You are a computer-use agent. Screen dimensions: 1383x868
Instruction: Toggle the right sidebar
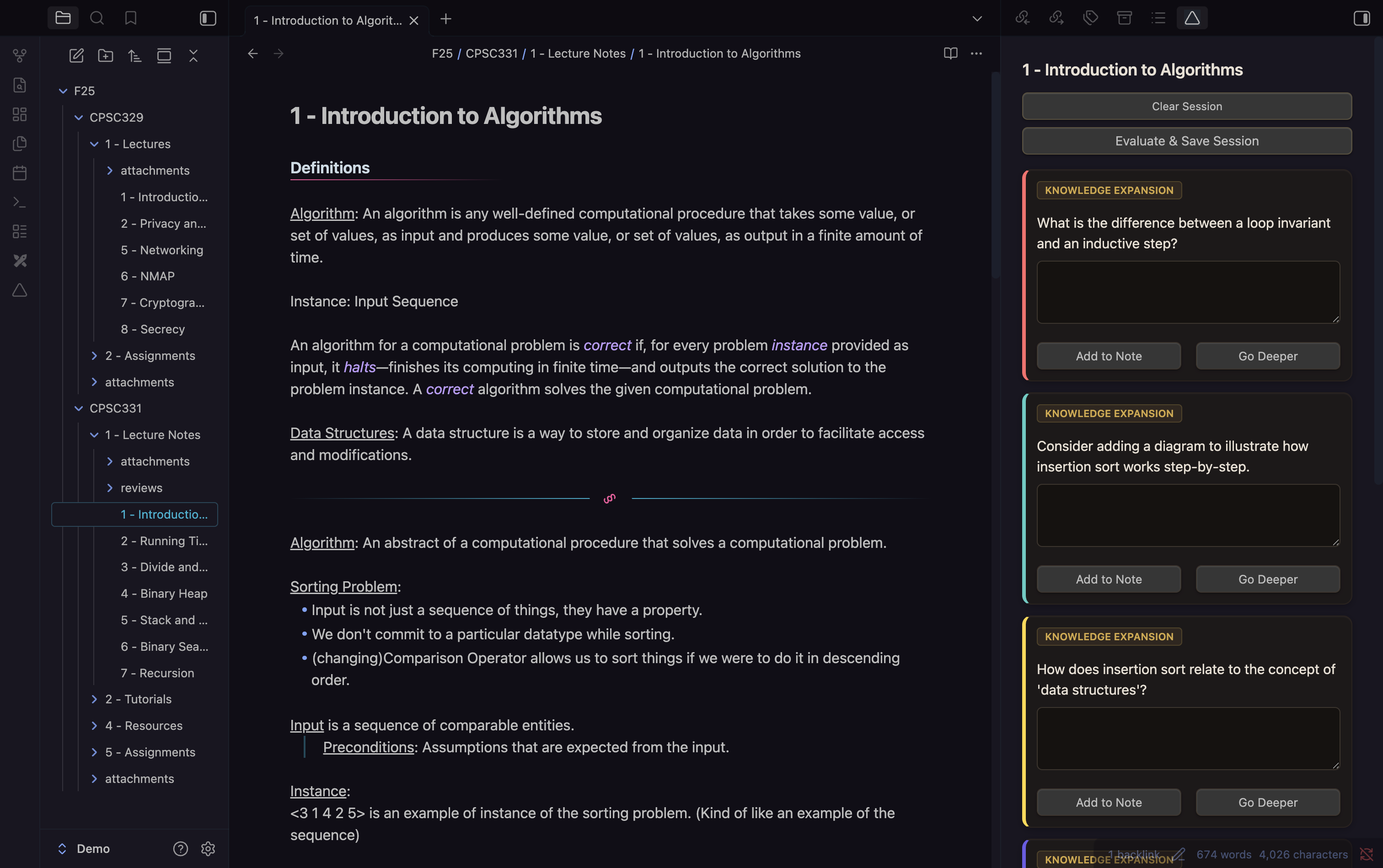coord(1361,18)
